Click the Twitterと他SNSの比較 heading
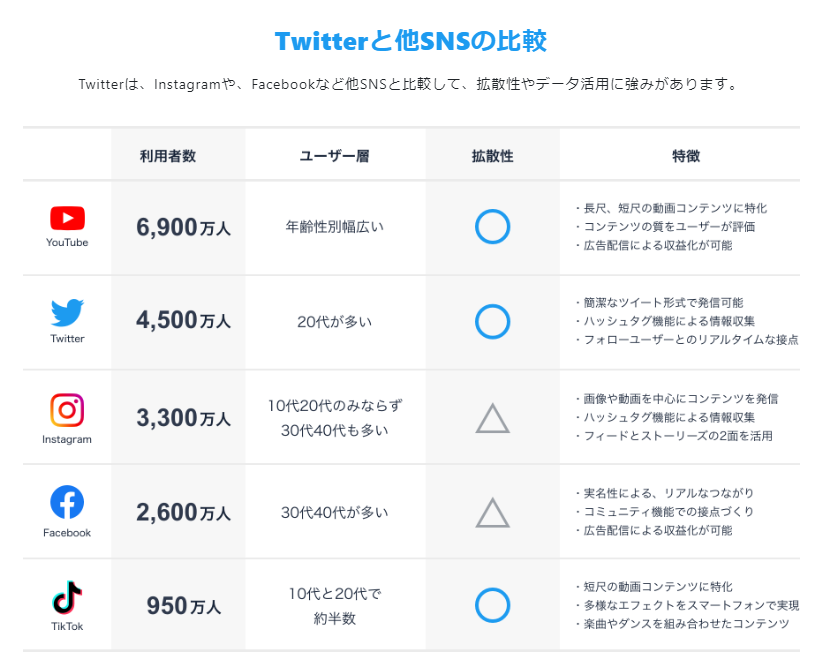Image resolution: width=838 pixels, height=669 pixels. [x=411, y=42]
